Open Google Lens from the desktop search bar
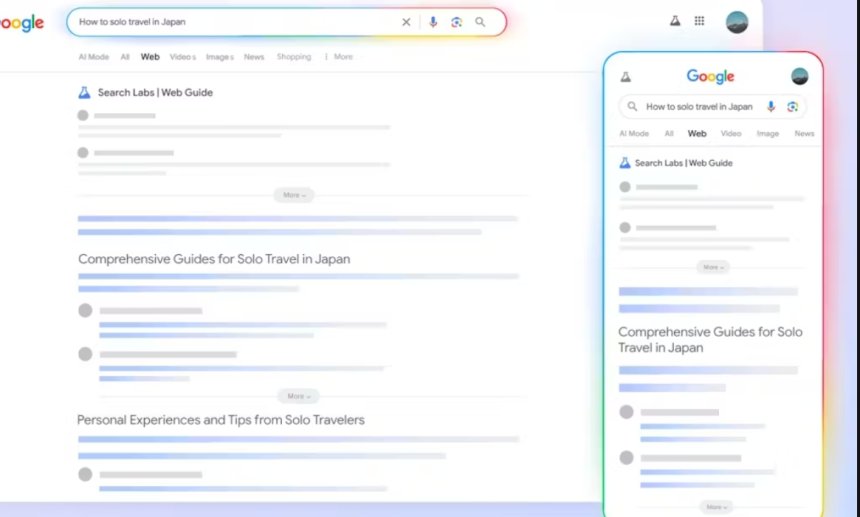Viewport: 860px width, 517px height. pyautogui.click(x=456, y=22)
